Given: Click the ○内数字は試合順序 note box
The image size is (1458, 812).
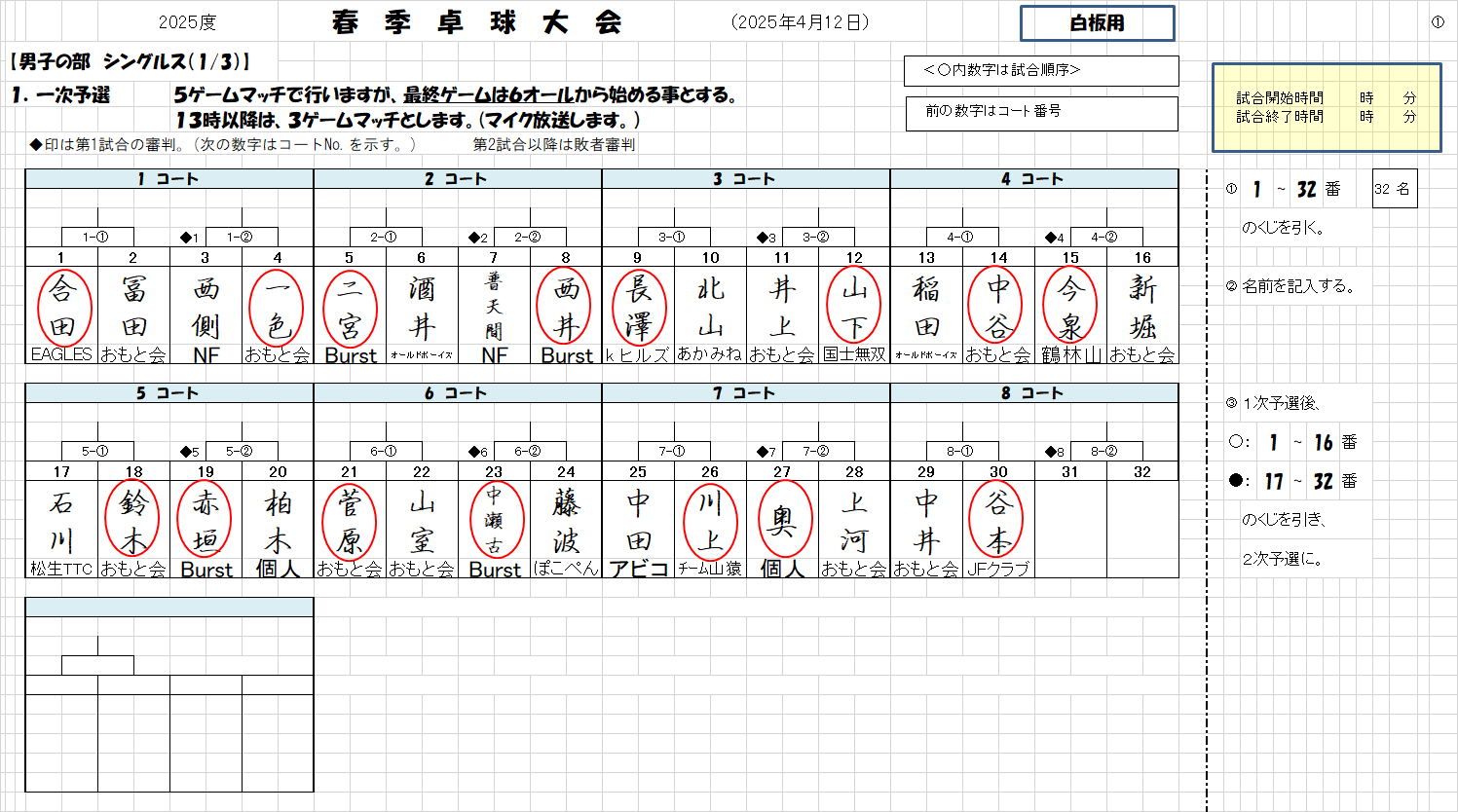Looking at the screenshot, I should click(x=1041, y=71).
